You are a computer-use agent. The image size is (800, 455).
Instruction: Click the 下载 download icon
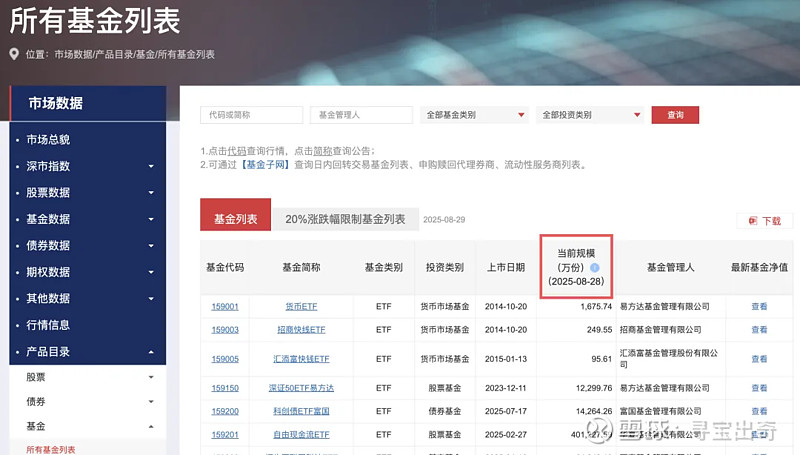(x=753, y=220)
